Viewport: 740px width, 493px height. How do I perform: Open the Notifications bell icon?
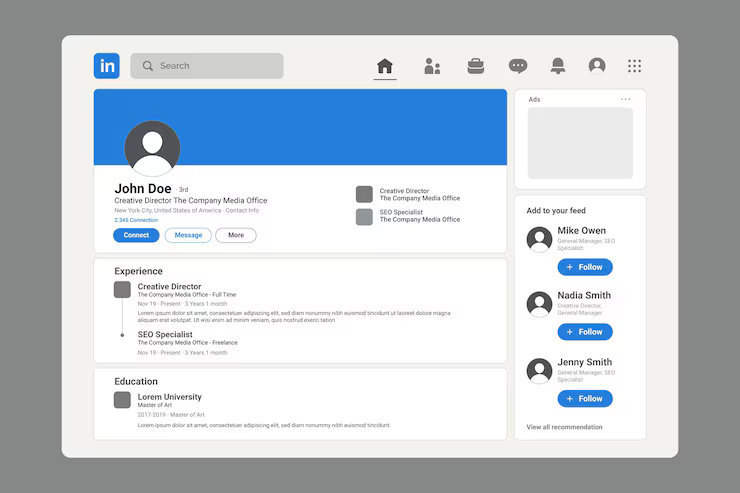[x=558, y=66]
